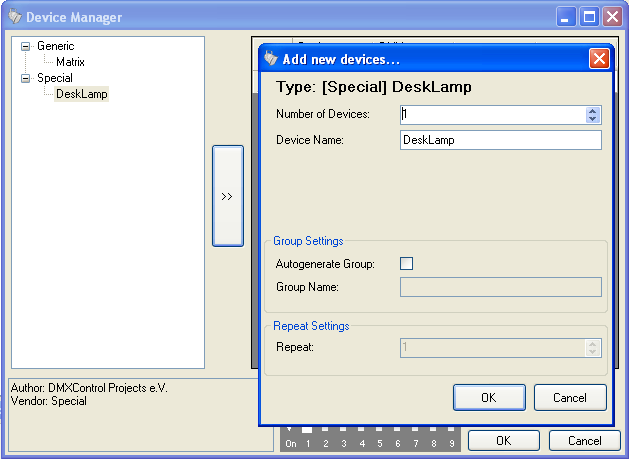The image size is (629, 459).
Task: Toggle DIP switch 1 on address strip
Action: [309, 432]
